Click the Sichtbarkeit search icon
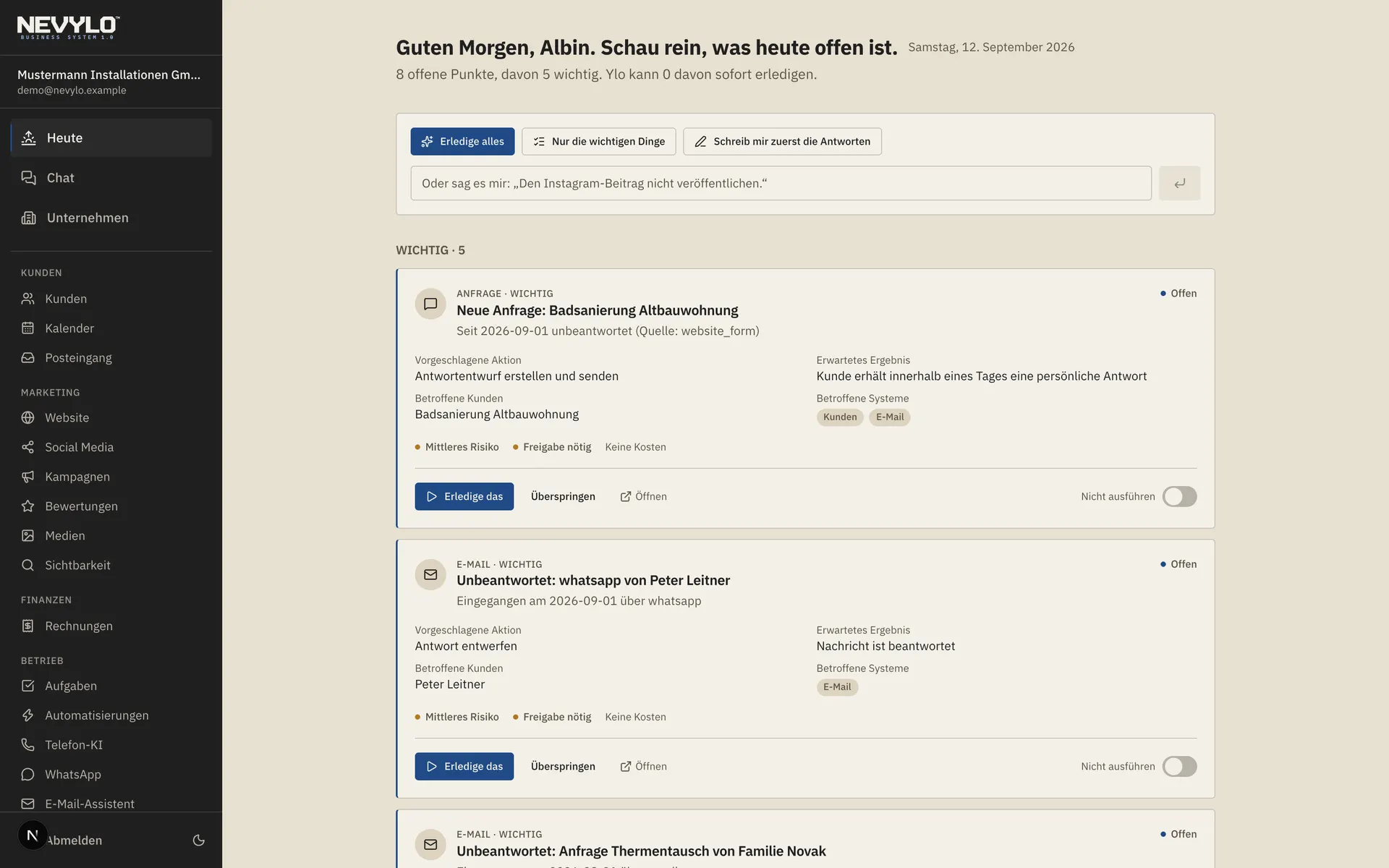The width and height of the screenshot is (1389, 868). [28, 566]
